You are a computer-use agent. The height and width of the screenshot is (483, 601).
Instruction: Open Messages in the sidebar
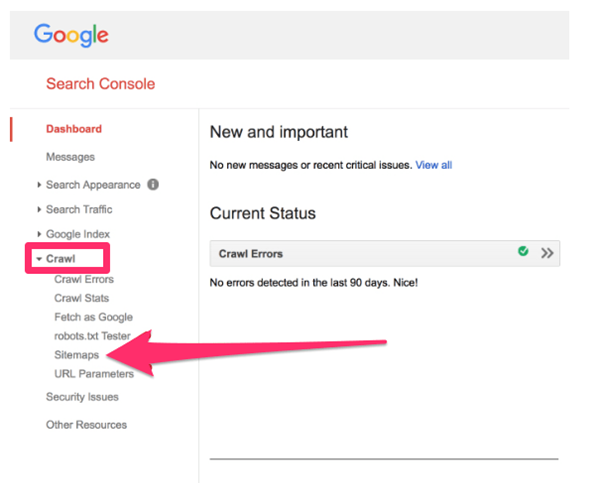tap(70, 157)
